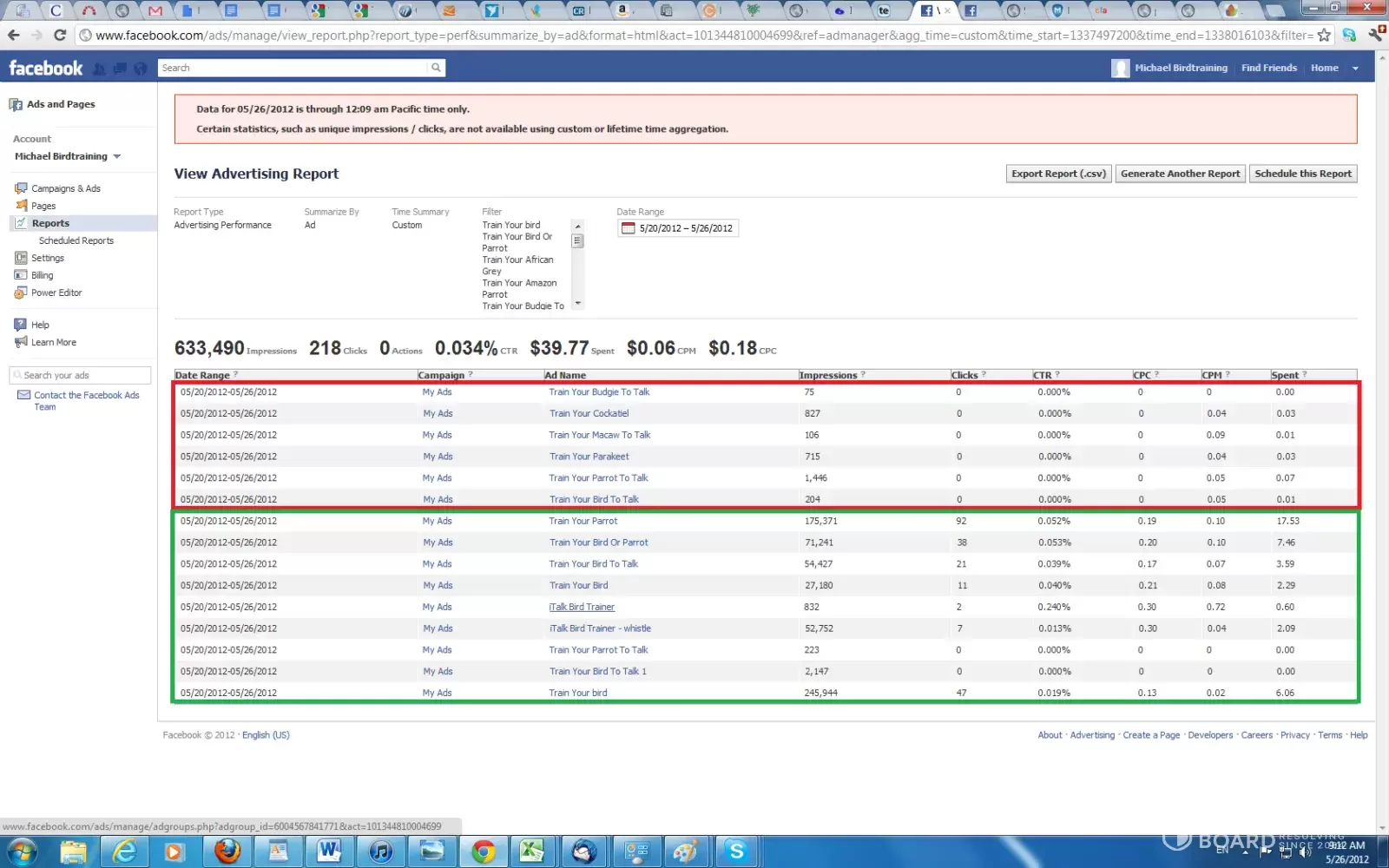Open Excel from the taskbar
The image size is (1389, 868).
click(x=531, y=852)
